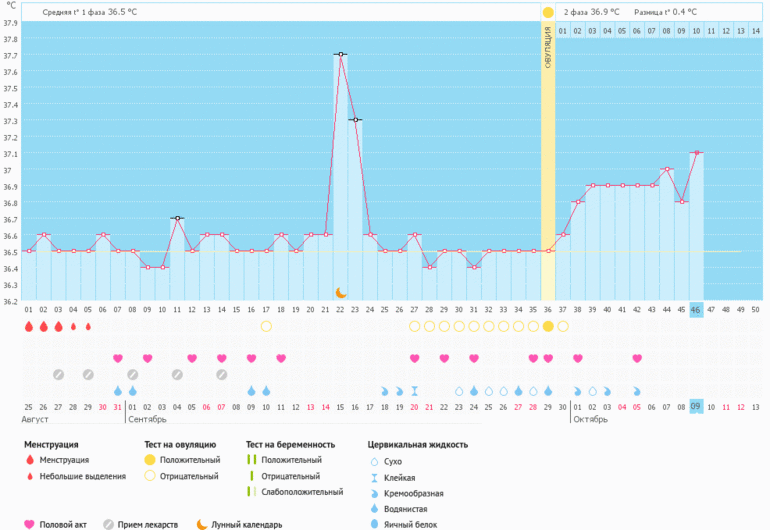Screen dimensions: 770x530
Task: Click 'Прием лекарств' legend label
Action: point(150,524)
